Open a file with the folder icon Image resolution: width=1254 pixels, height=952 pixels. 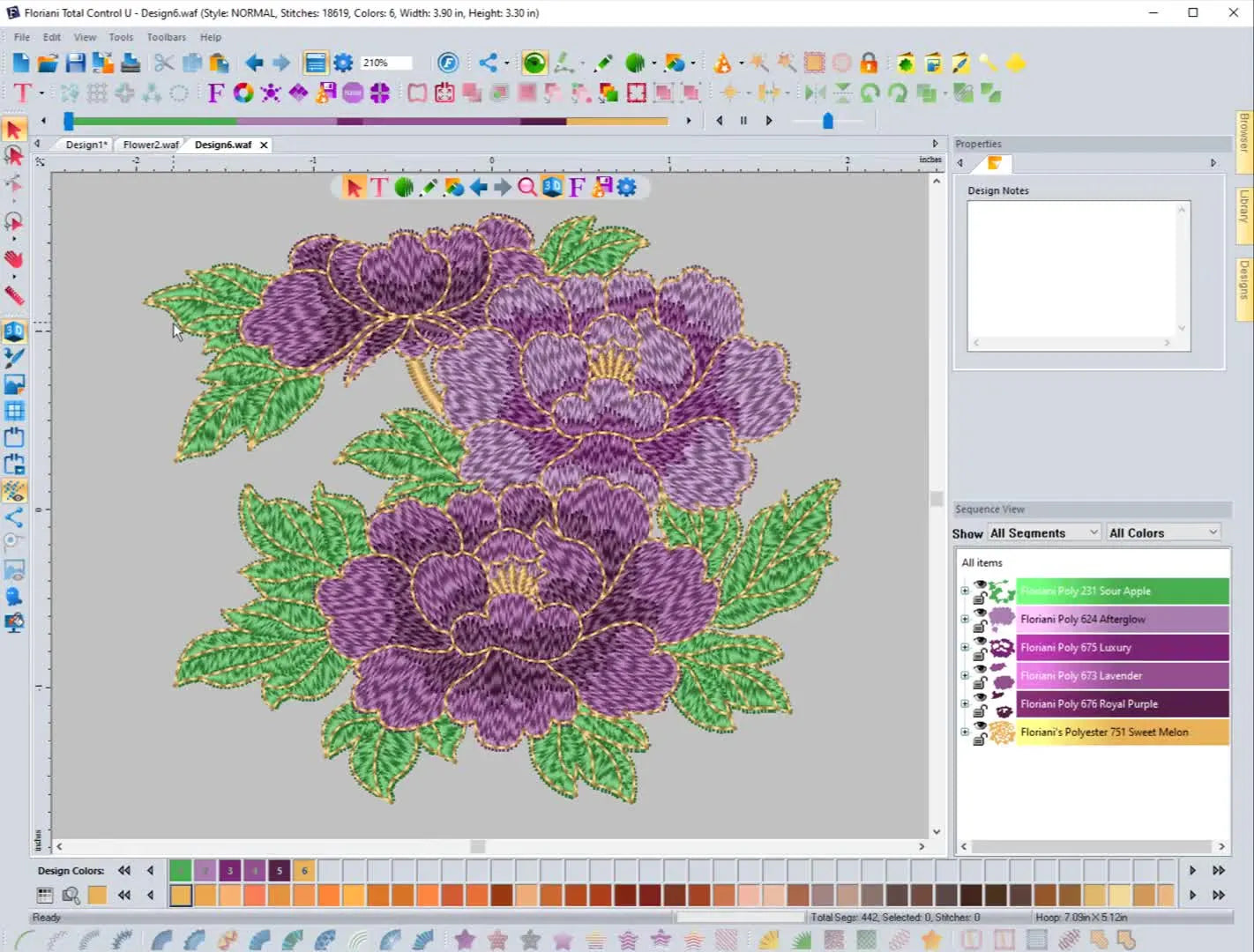pos(49,63)
